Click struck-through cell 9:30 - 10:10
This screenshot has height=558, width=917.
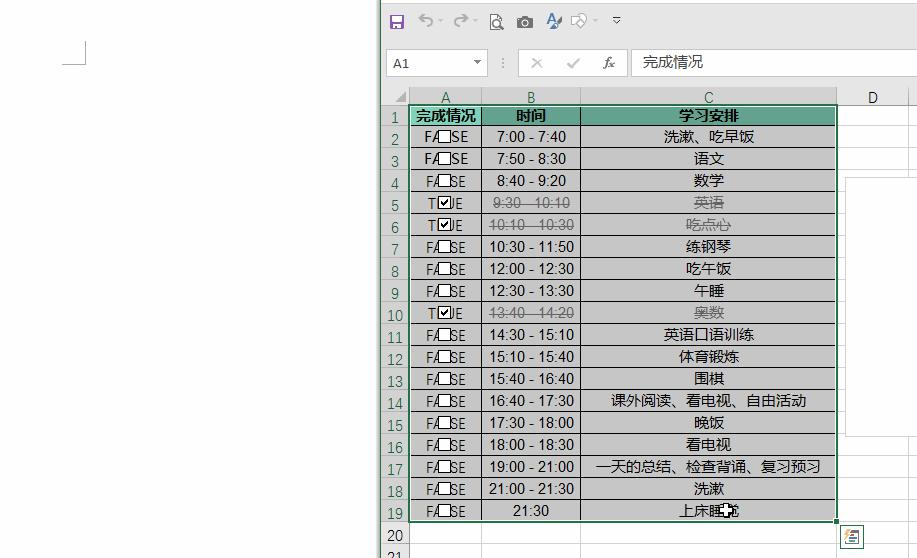click(531, 203)
